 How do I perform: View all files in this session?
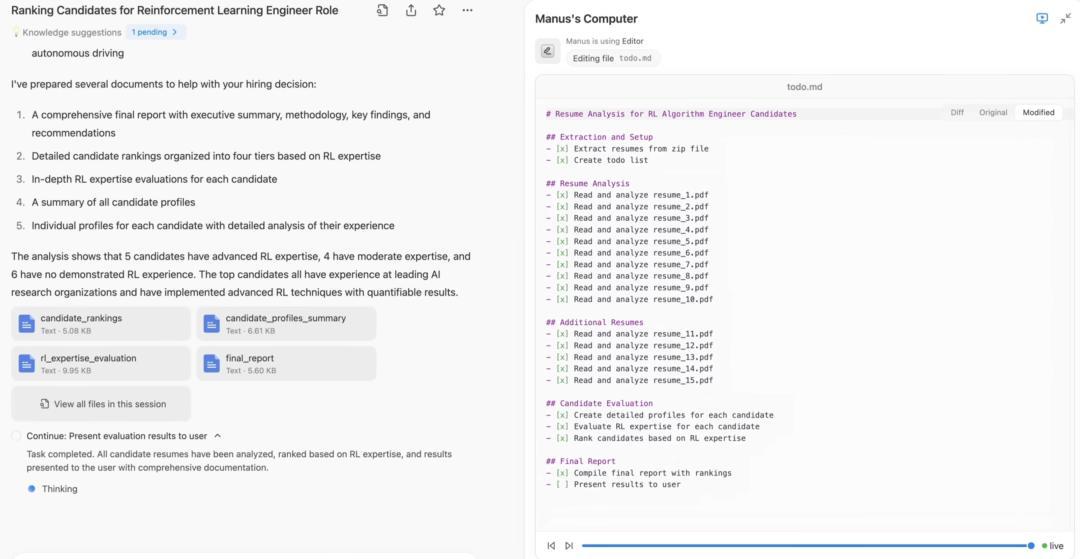pos(101,404)
